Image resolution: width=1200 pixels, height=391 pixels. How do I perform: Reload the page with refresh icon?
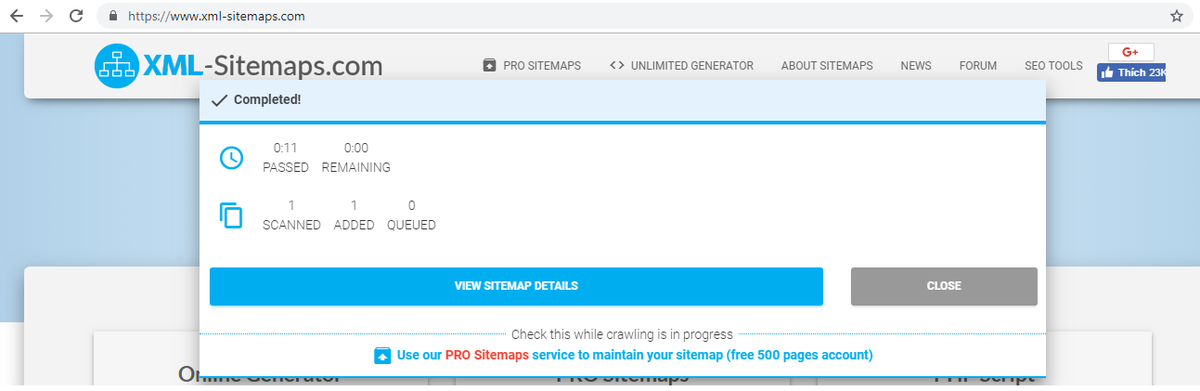77,16
